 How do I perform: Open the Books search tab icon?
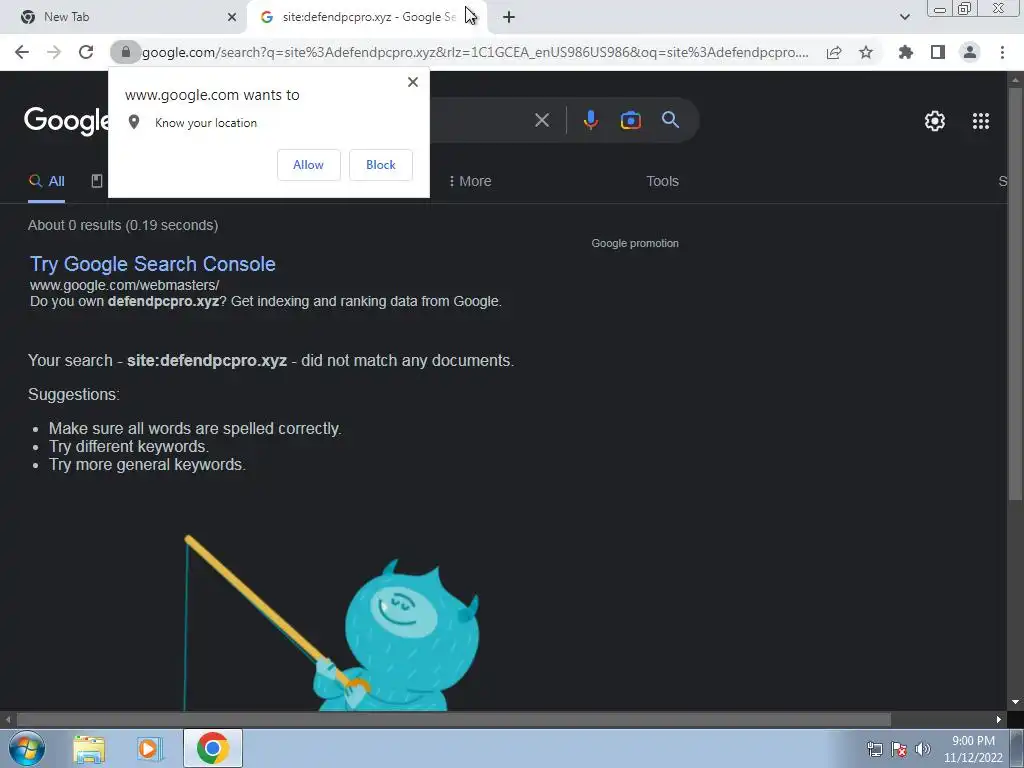pyautogui.click(x=97, y=181)
